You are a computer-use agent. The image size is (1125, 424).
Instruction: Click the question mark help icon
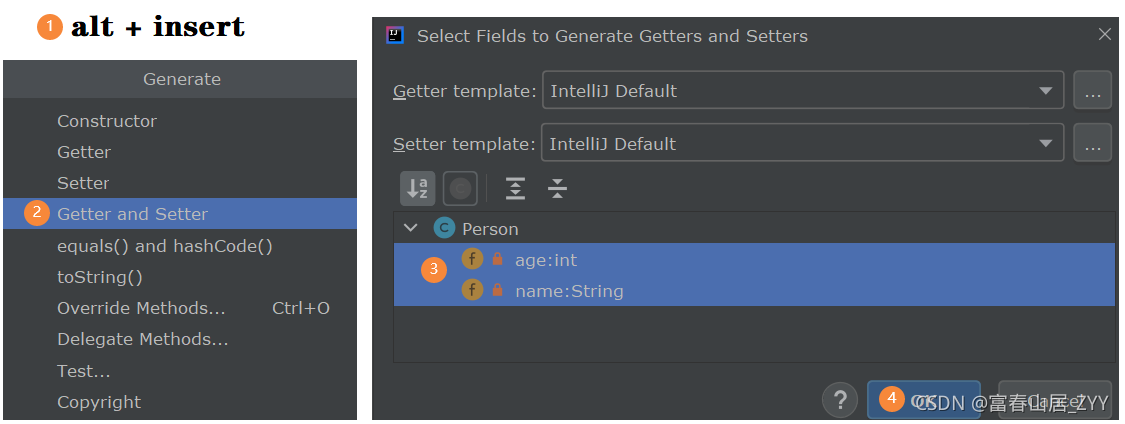(x=839, y=399)
